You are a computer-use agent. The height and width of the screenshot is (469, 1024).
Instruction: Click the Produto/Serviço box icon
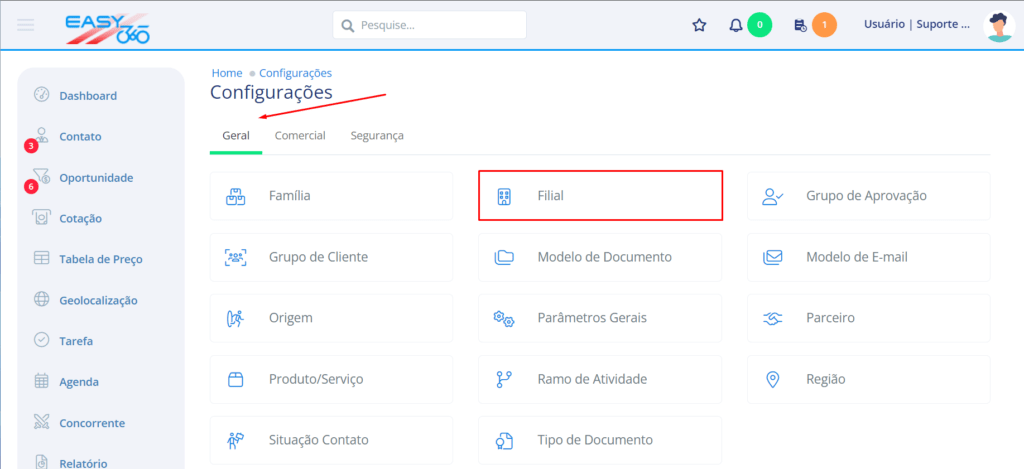click(235, 380)
